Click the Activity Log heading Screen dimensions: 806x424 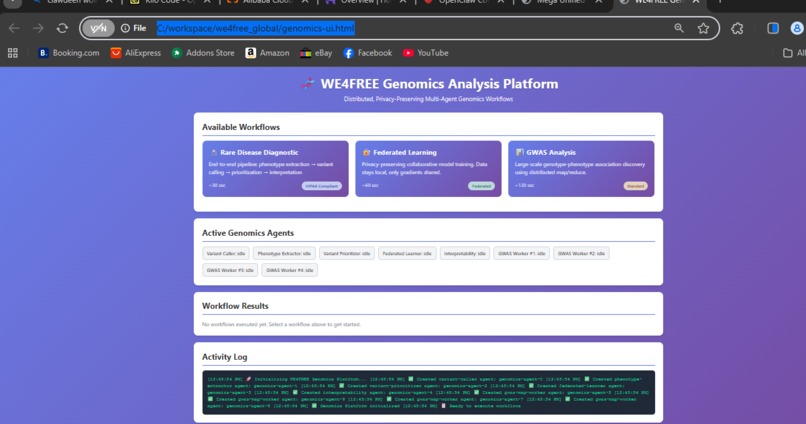(x=225, y=357)
